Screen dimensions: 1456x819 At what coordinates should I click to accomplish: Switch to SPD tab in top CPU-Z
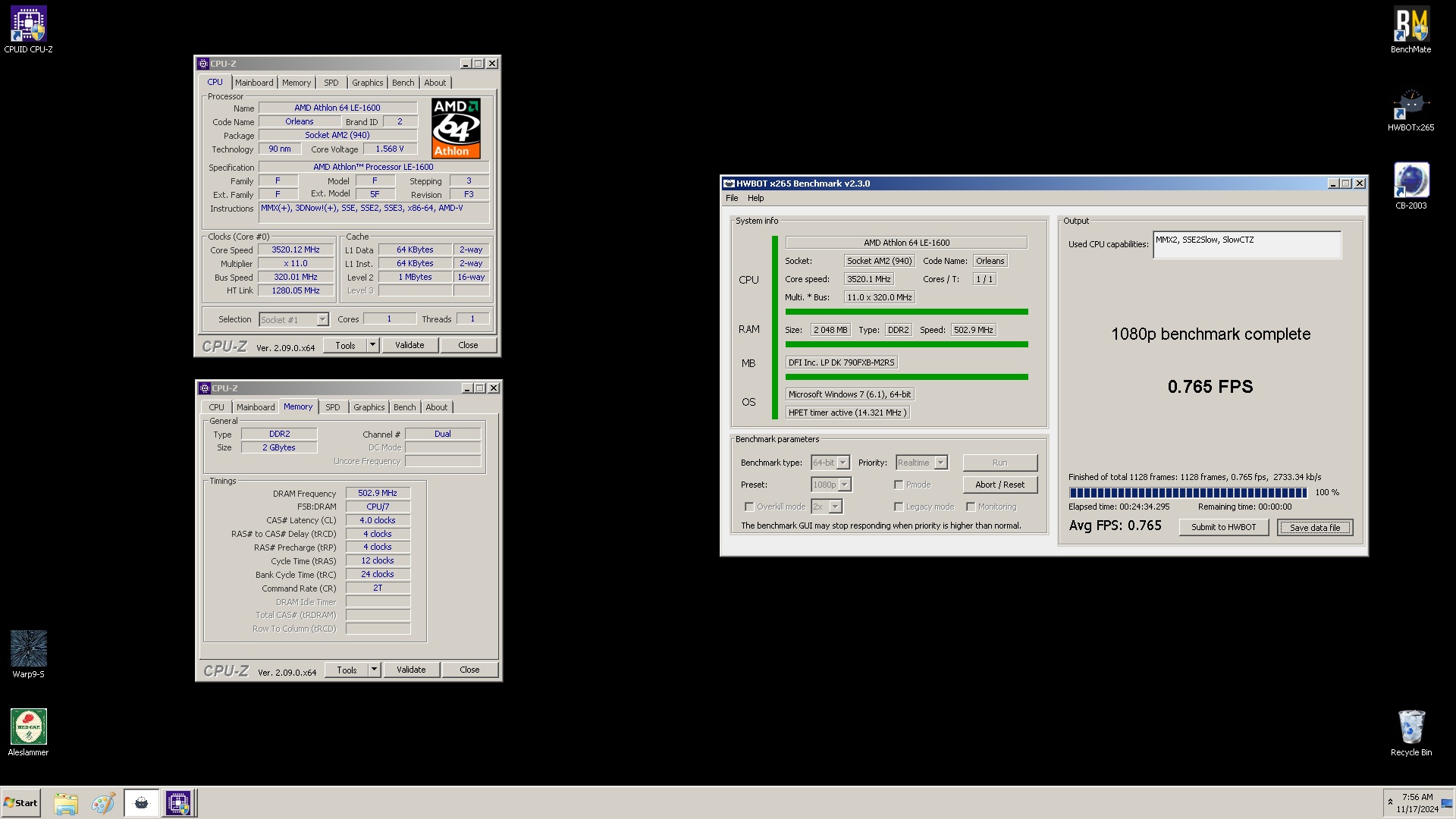(331, 83)
